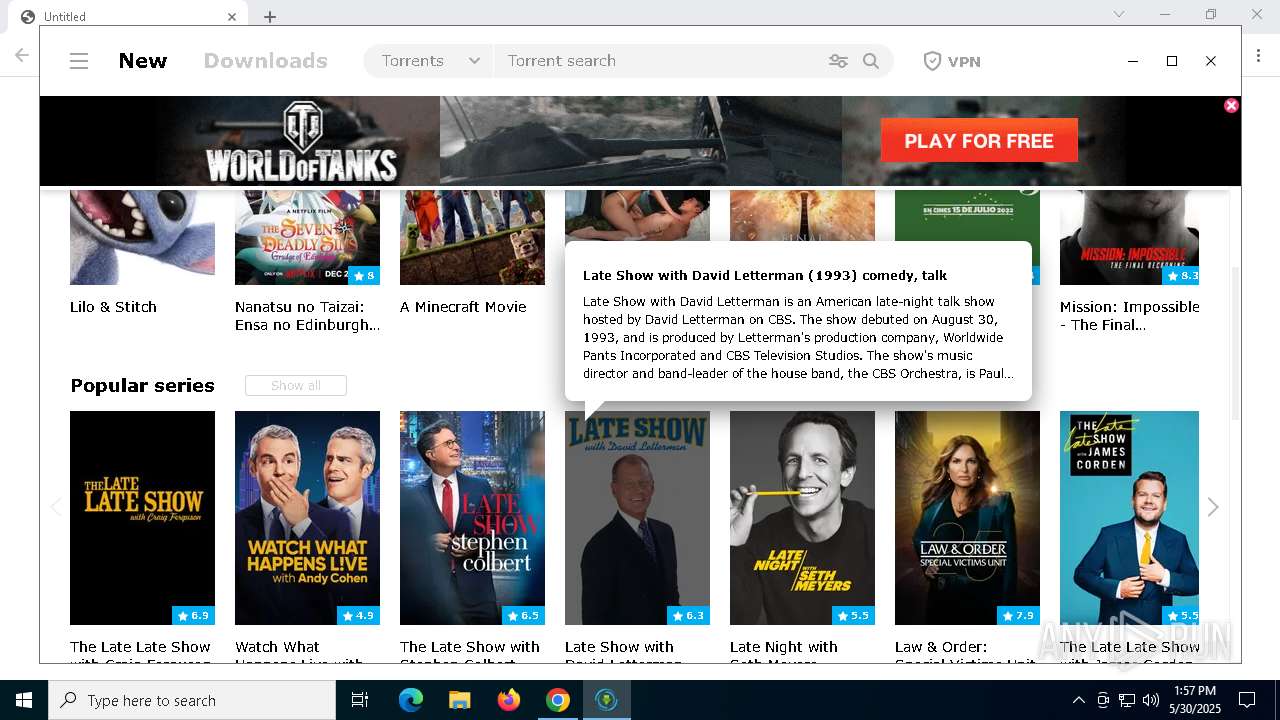This screenshot has height=720, width=1280.
Task: Select Mission: Impossible - The Final title
Action: pos(1130,316)
